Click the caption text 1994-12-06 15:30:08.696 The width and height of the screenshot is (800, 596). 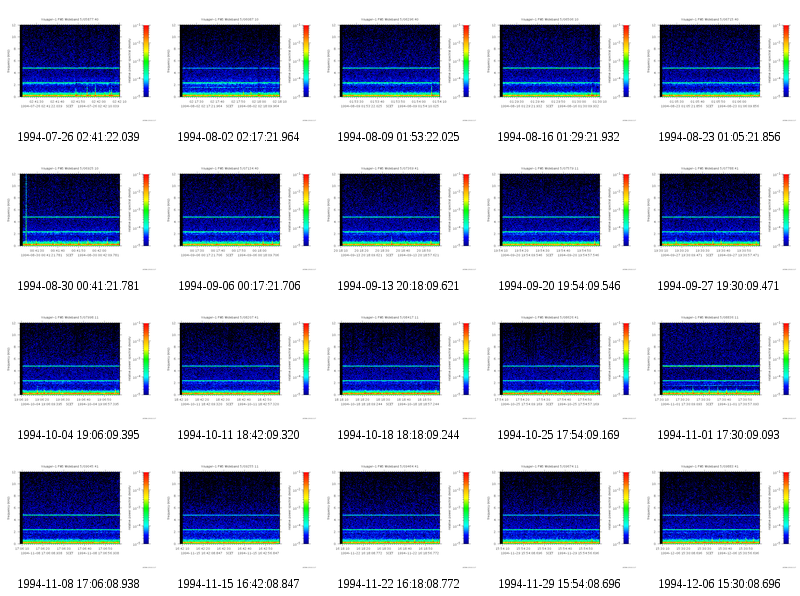tap(719, 584)
